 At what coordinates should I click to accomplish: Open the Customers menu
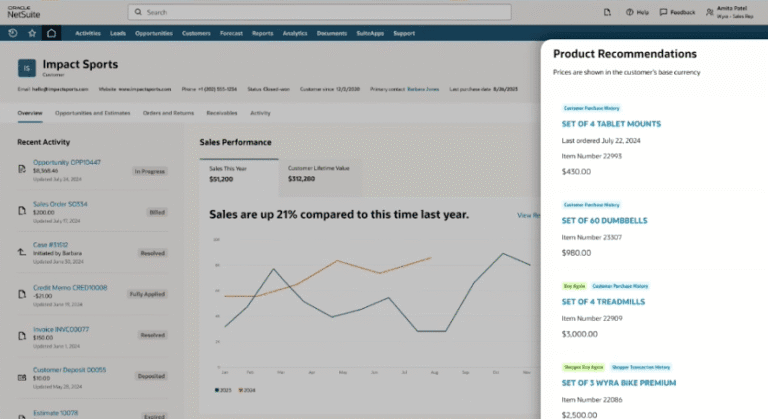196,33
